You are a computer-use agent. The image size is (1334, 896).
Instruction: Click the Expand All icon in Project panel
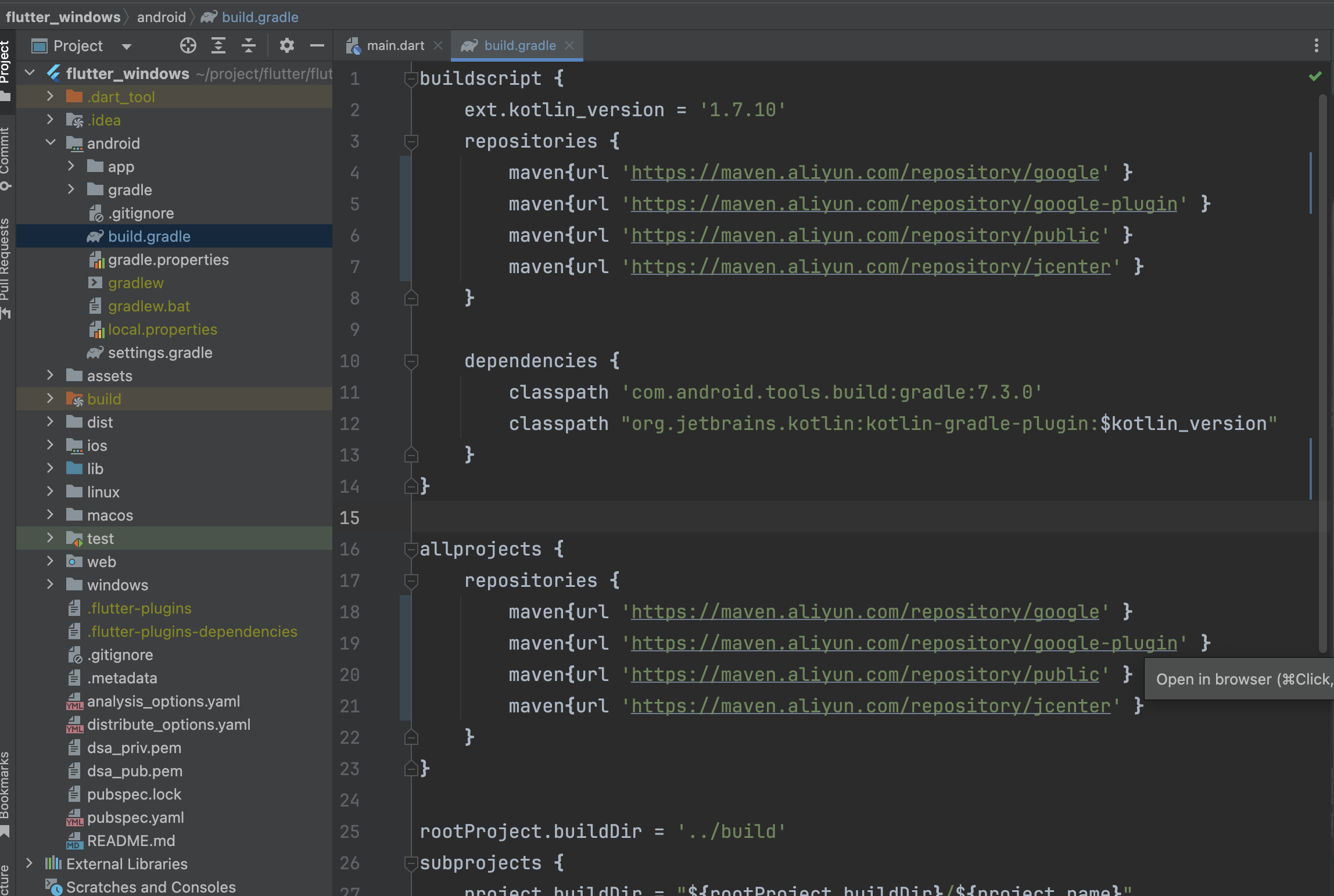[x=218, y=45]
